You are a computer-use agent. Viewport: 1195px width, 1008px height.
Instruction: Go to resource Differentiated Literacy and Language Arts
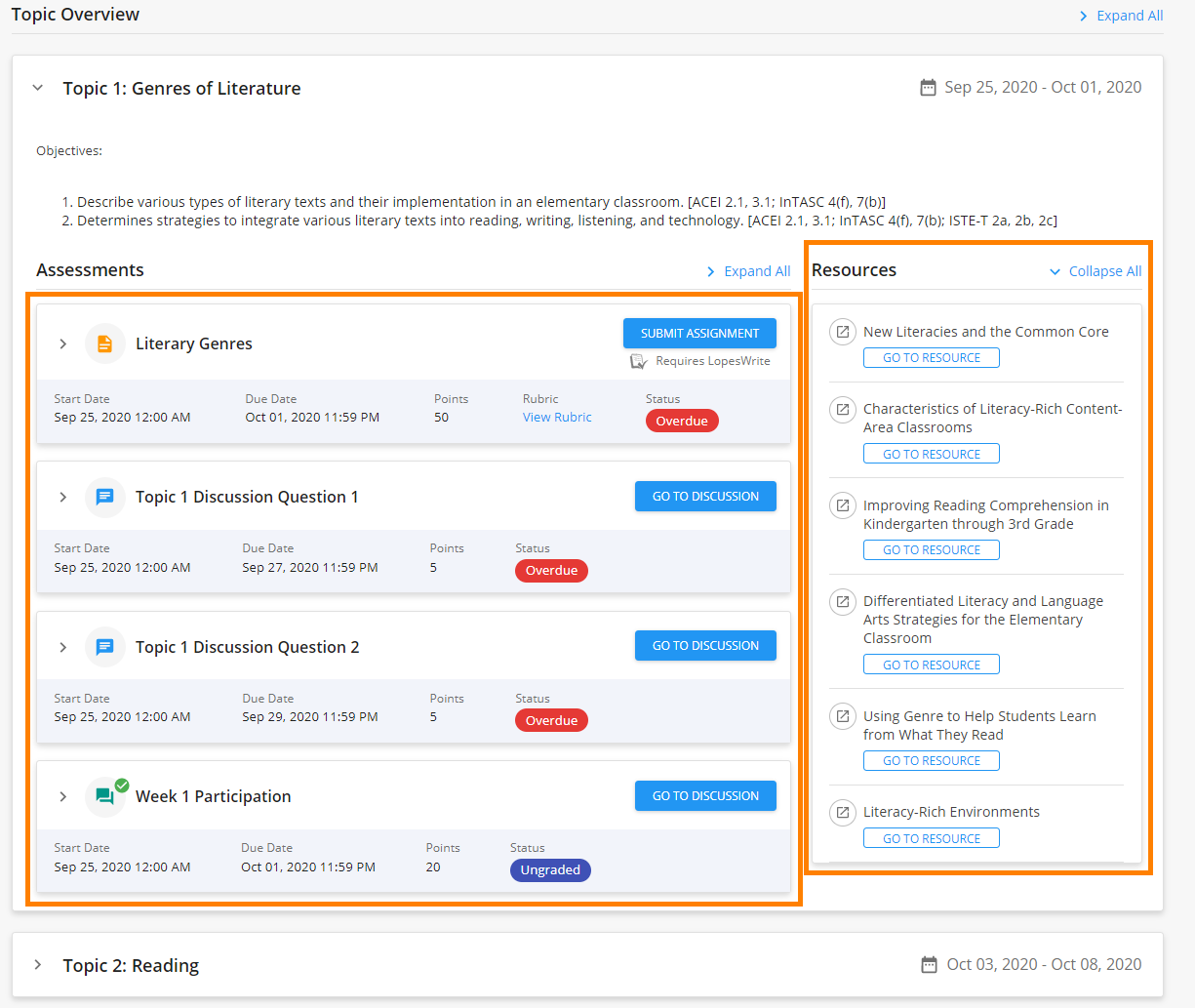932,665
